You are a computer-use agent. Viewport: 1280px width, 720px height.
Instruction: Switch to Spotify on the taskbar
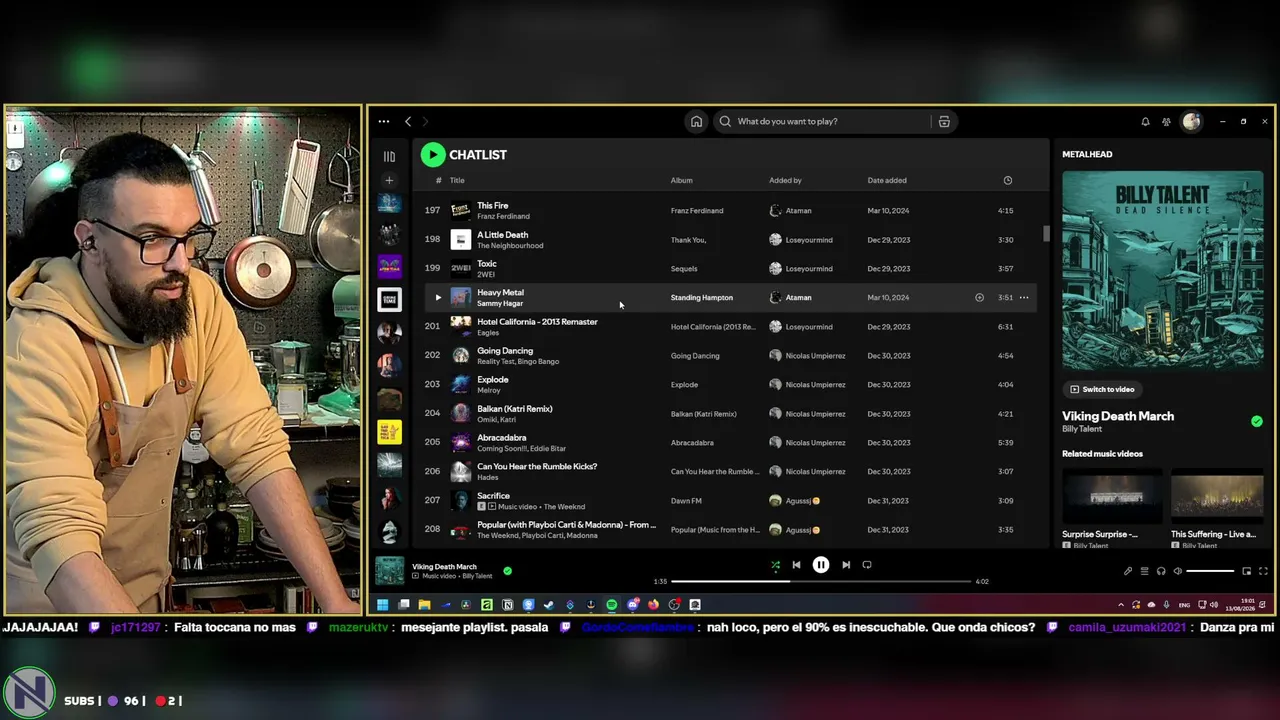click(612, 604)
